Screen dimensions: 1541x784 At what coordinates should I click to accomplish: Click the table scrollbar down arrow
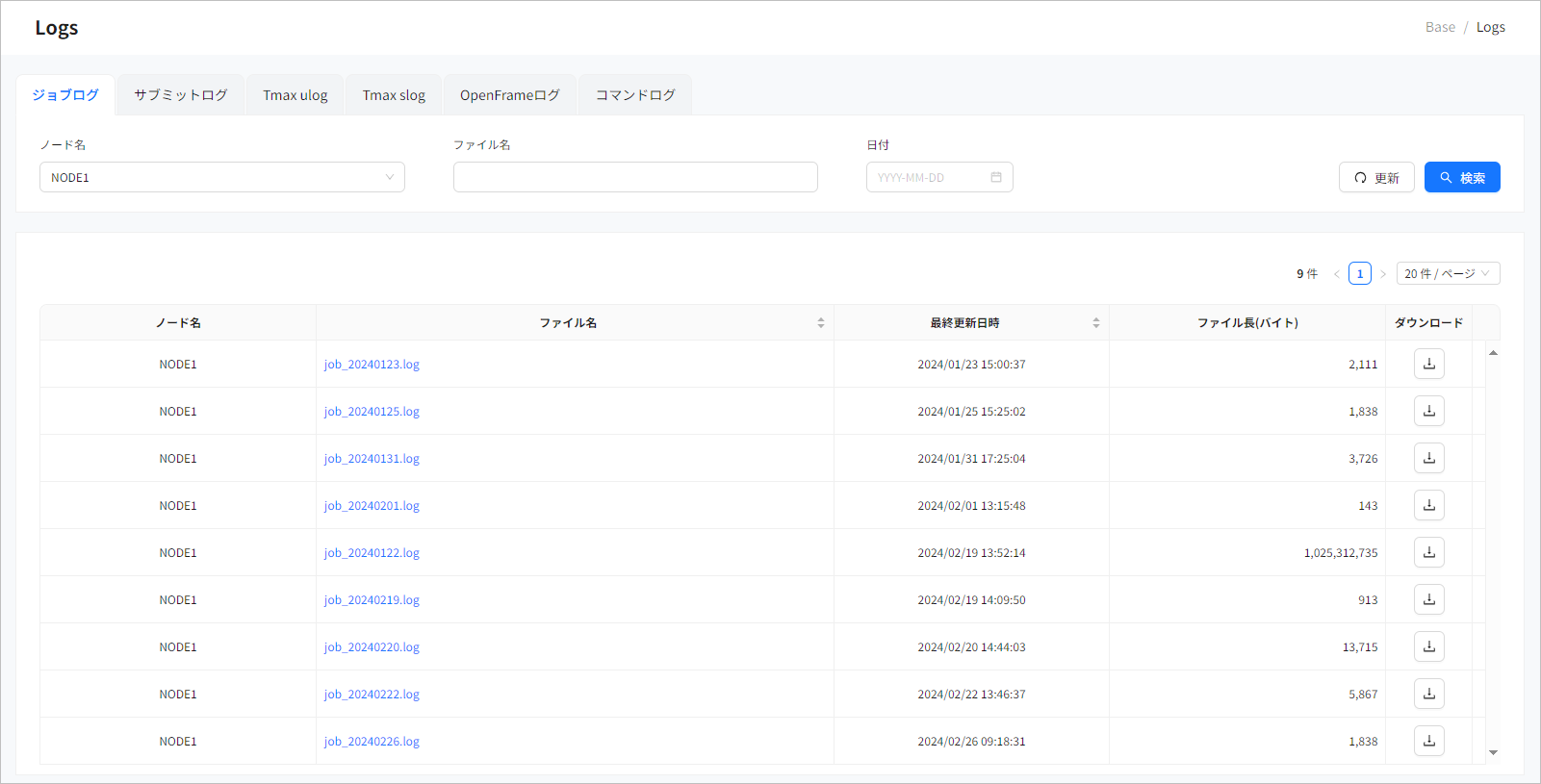[1493, 752]
